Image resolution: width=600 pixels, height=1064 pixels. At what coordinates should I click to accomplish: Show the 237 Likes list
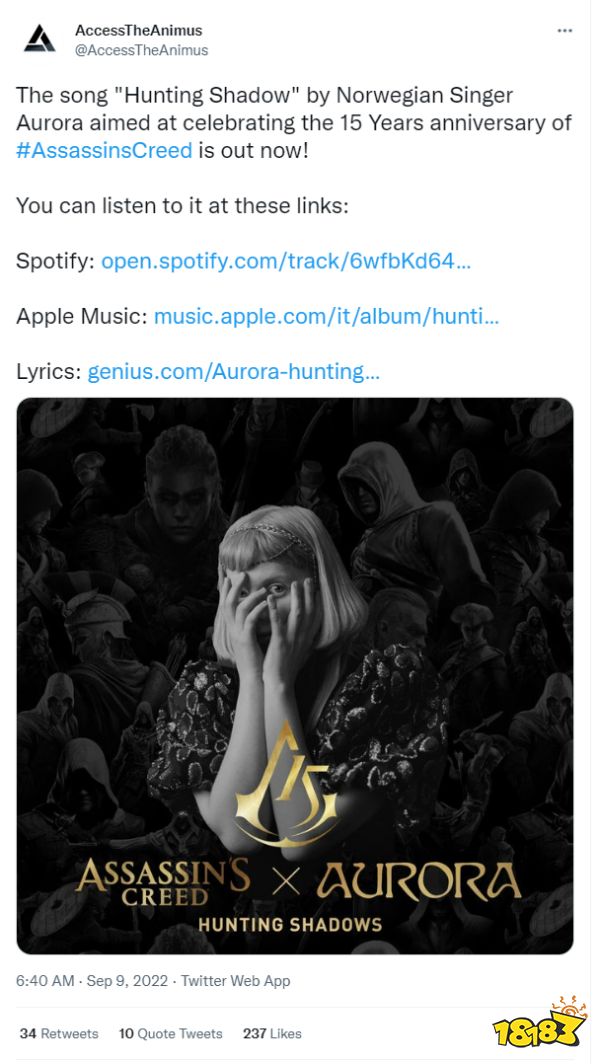click(x=272, y=1033)
